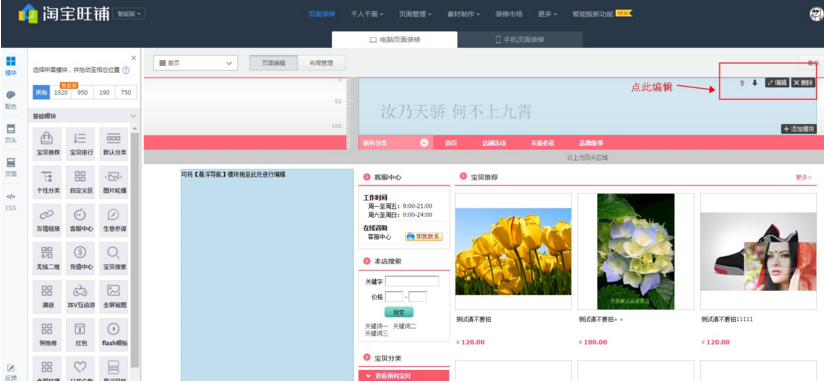Open the 页面装修 menu item
Screen dimensions: 824x383
322,14
